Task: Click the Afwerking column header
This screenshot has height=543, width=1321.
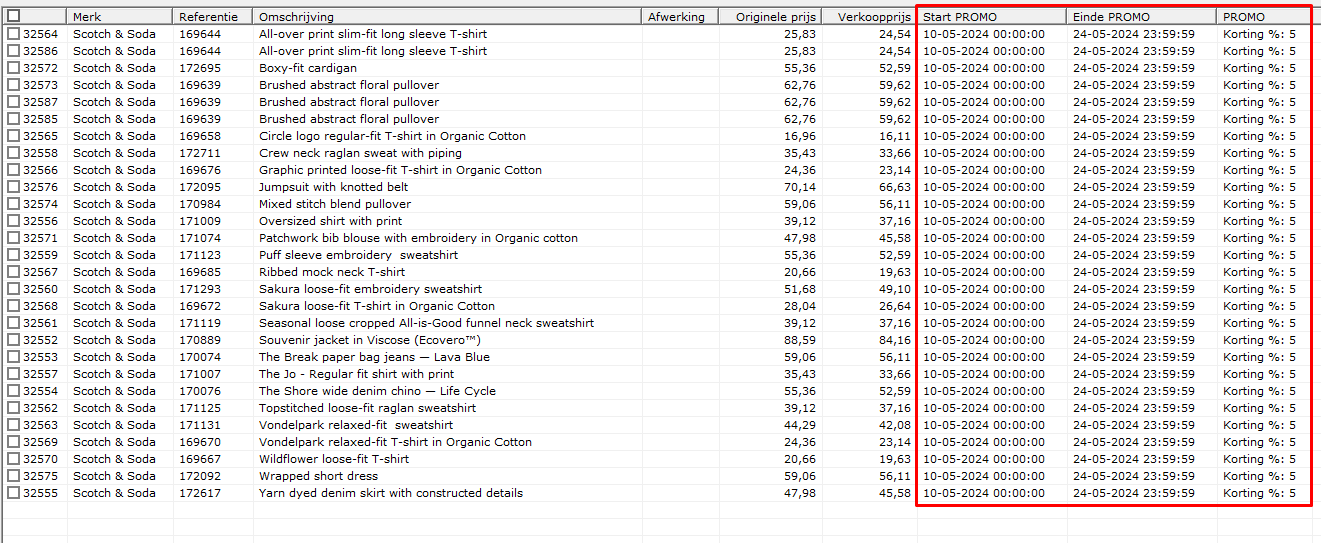Action: (x=680, y=17)
